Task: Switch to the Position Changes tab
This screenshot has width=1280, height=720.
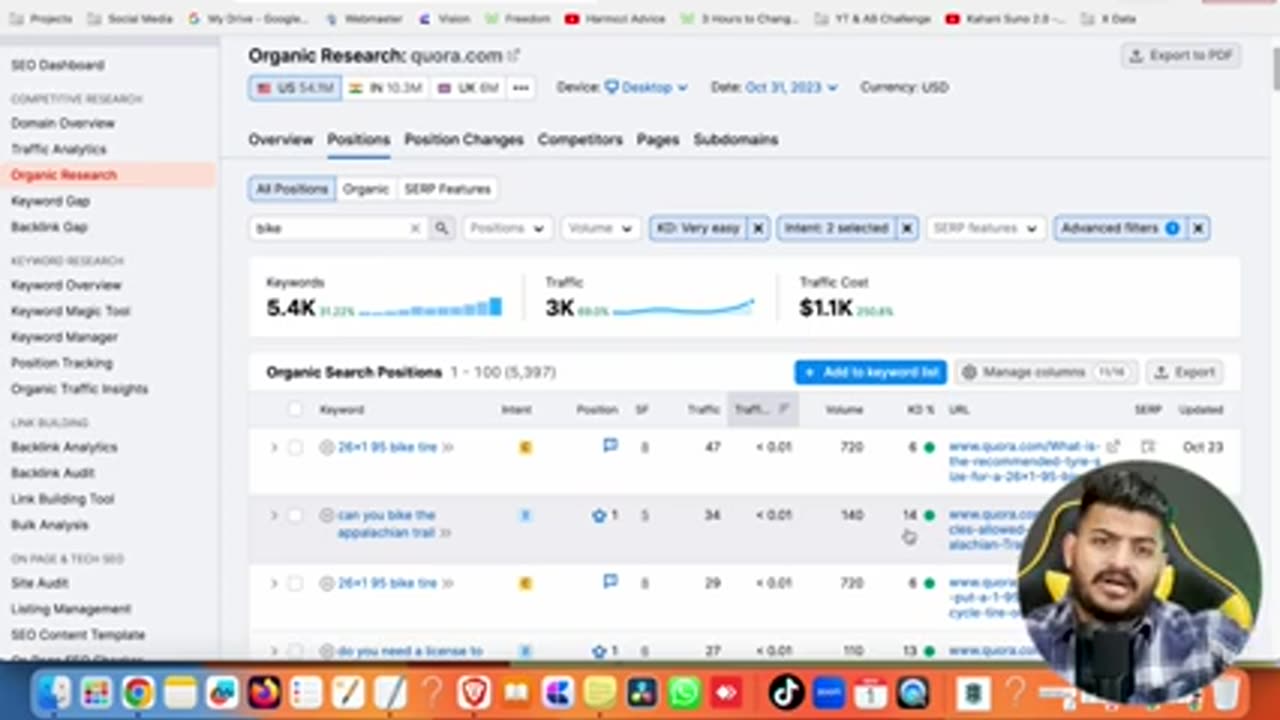Action: tap(463, 139)
